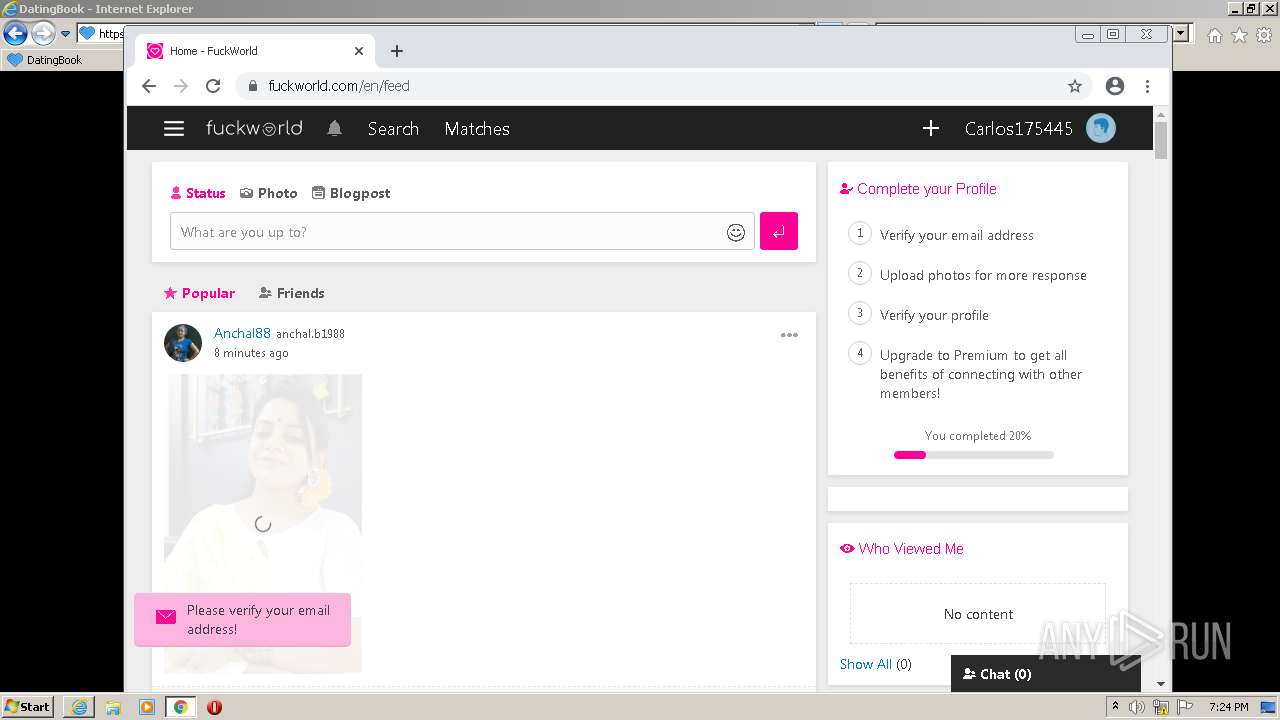This screenshot has height=720, width=1280.
Task: Open Chrome three-dot menu
Action: [1148, 86]
